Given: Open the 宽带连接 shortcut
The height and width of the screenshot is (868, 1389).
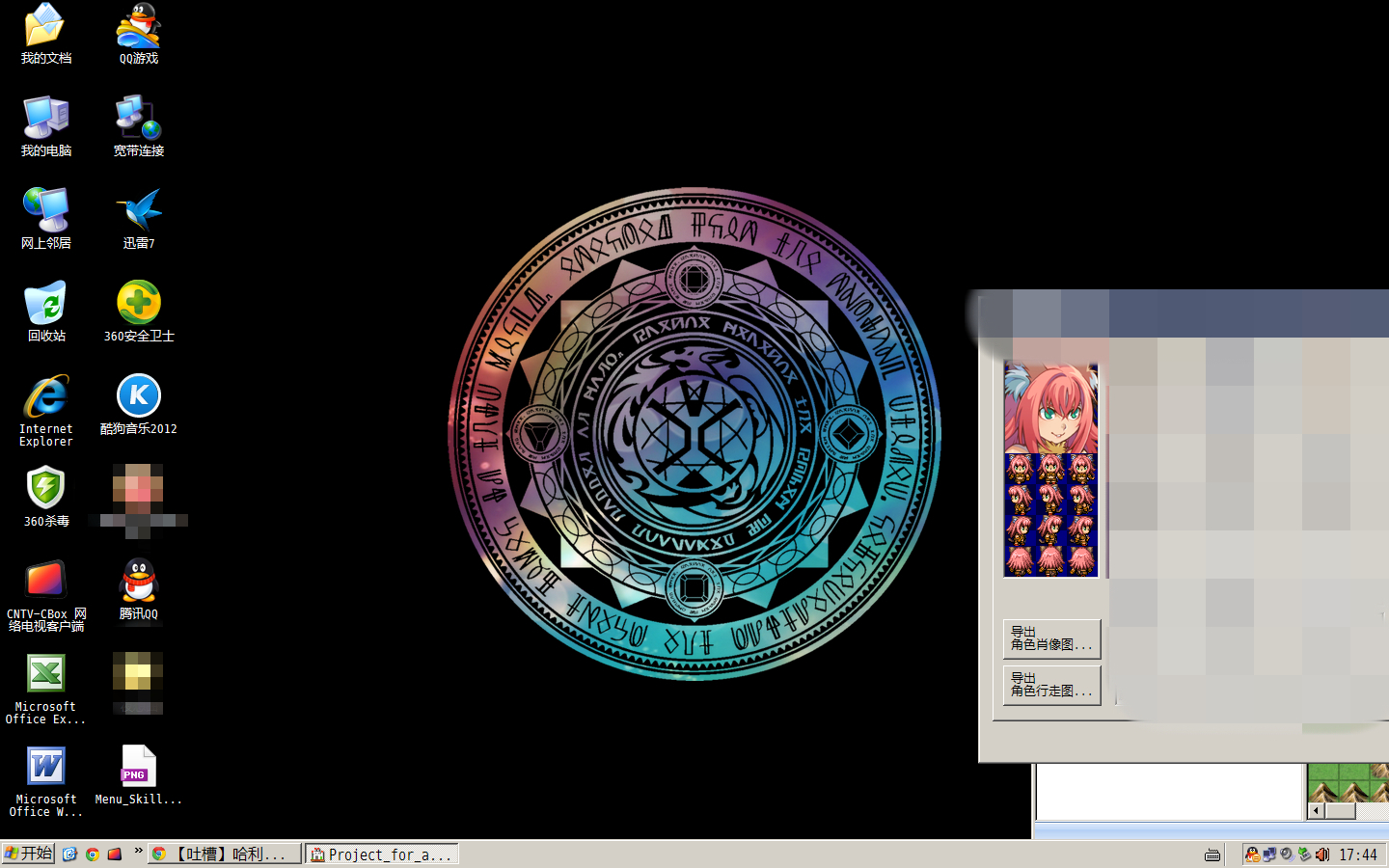Looking at the screenshot, I should (138, 126).
